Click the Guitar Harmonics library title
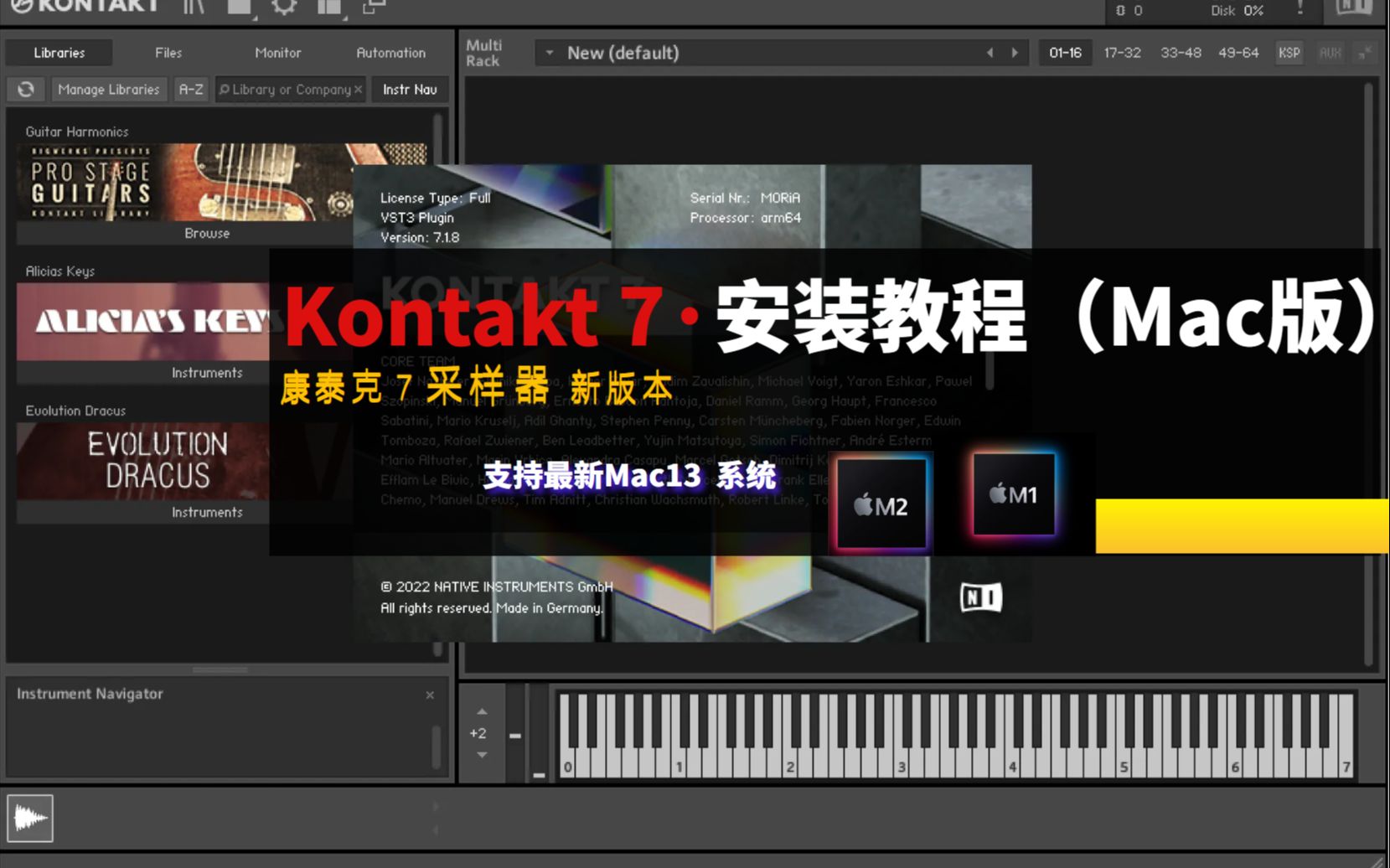This screenshot has height=868, width=1390. pyautogui.click(x=77, y=132)
